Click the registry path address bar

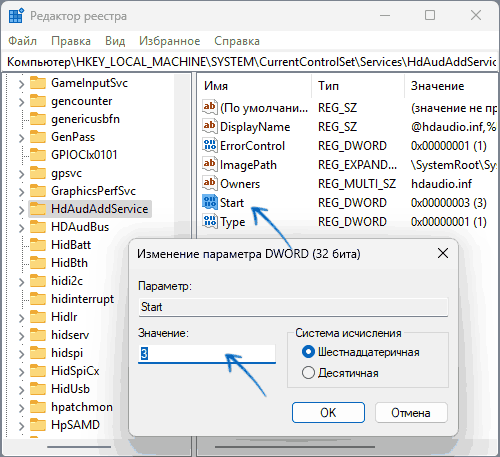point(250,62)
